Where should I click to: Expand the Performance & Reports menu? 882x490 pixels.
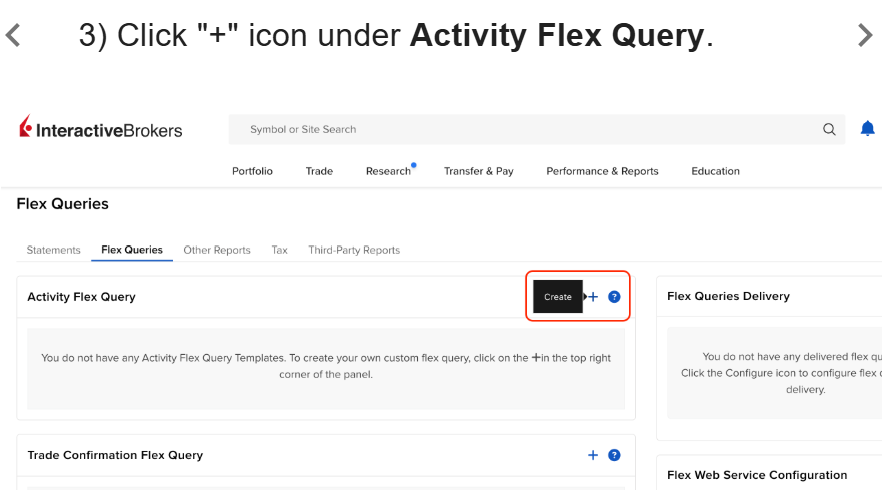602,171
